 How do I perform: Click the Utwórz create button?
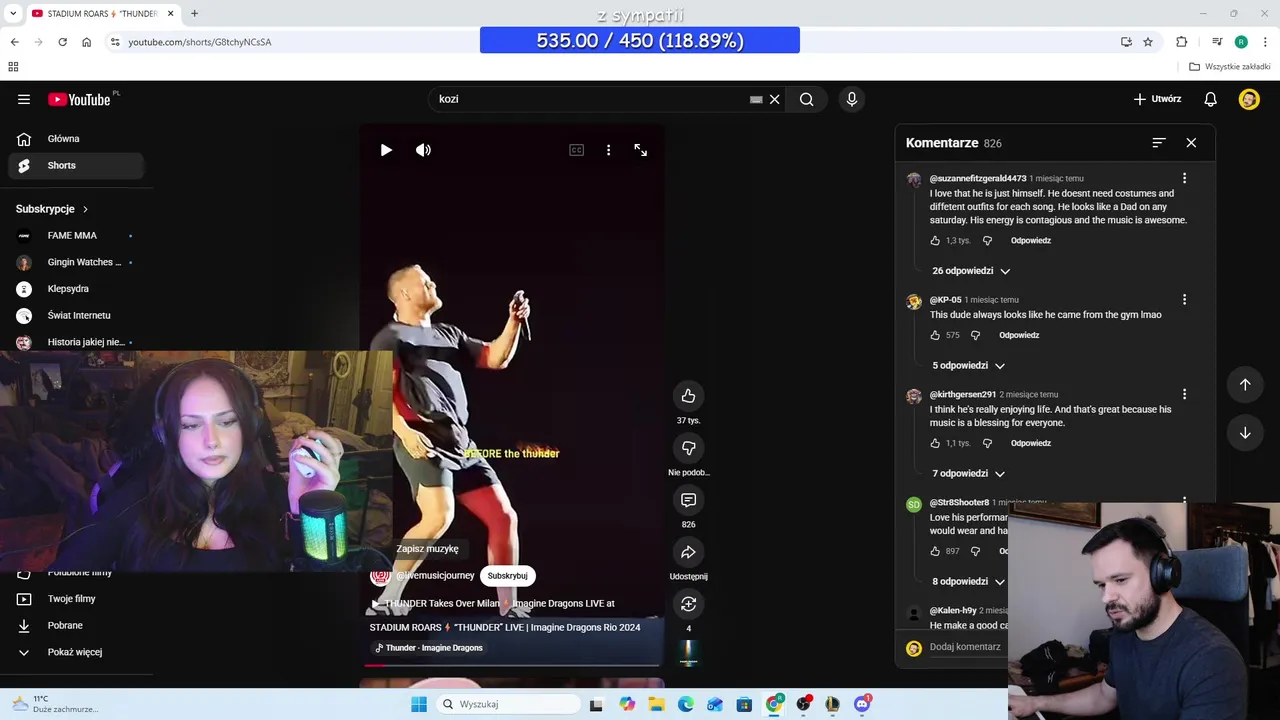pos(1157,99)
